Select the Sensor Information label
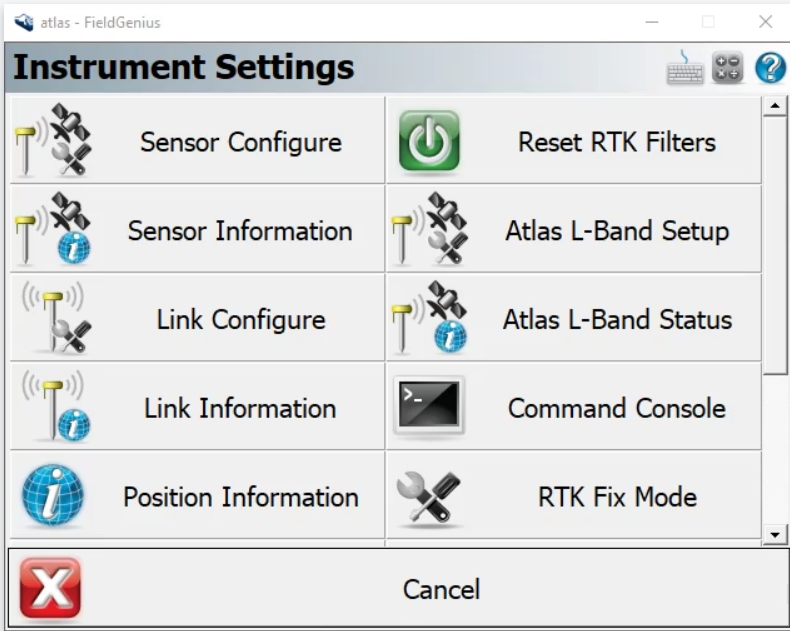Screen dimensions: 790x631 tap(240, 231)
